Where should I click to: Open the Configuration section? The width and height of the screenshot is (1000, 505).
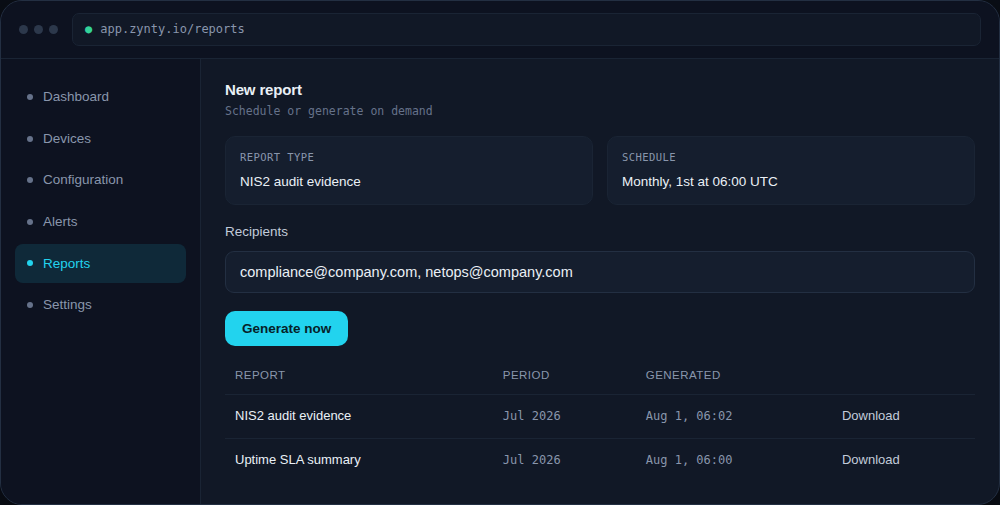(100, 180)
